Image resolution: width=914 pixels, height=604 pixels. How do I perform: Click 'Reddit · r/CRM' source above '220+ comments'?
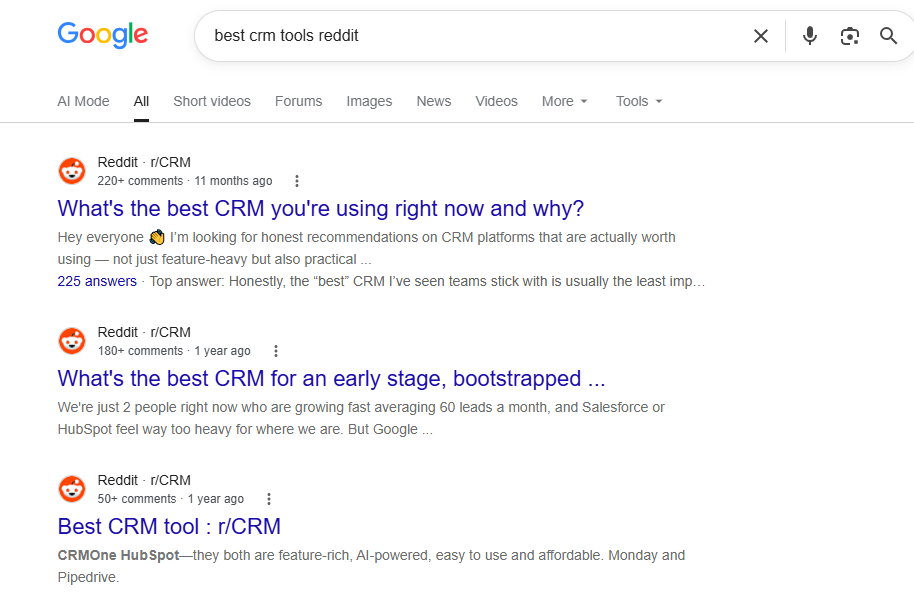(144, 162)
